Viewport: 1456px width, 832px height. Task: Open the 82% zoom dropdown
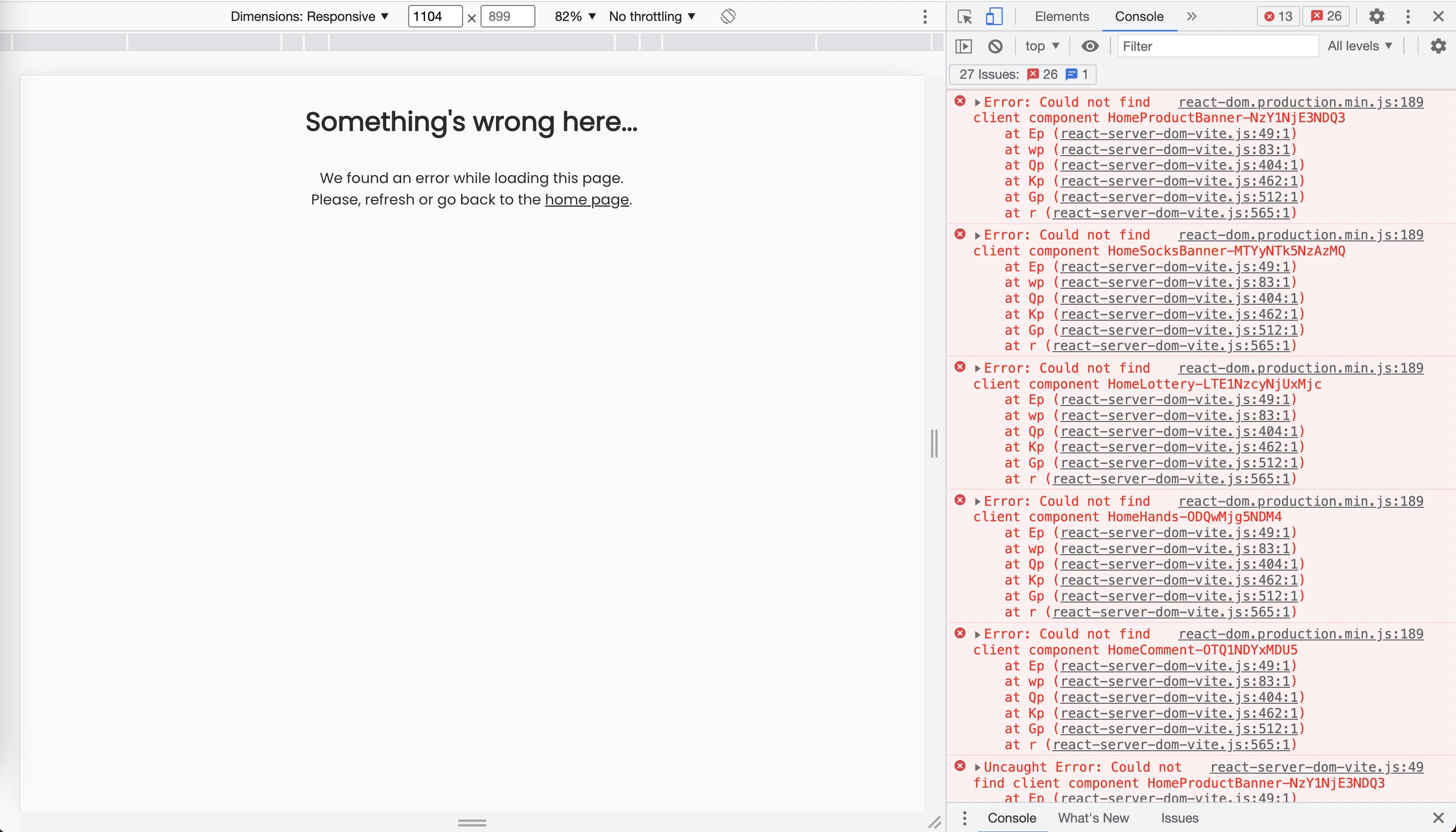coord(575,16)
